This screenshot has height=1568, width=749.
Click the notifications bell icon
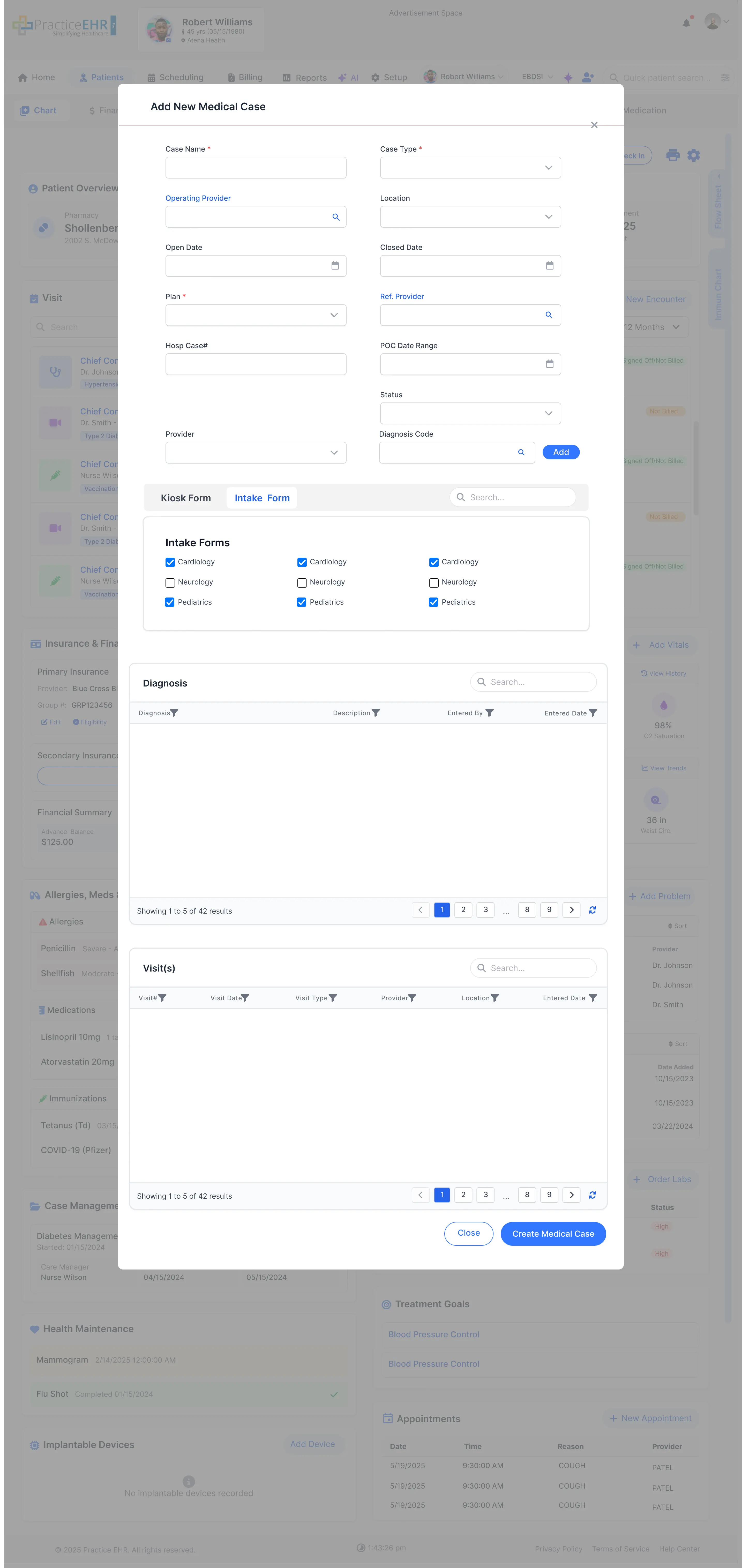(686, 23)
